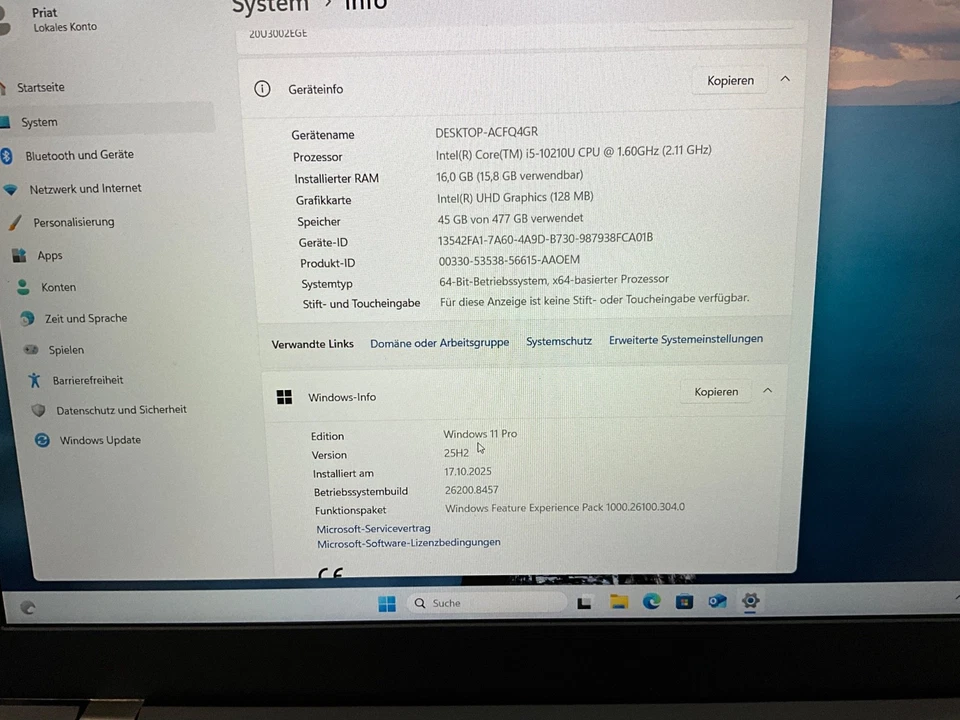Open Apps settings section
Screen dimensions: 960x720
pos(50,256)
